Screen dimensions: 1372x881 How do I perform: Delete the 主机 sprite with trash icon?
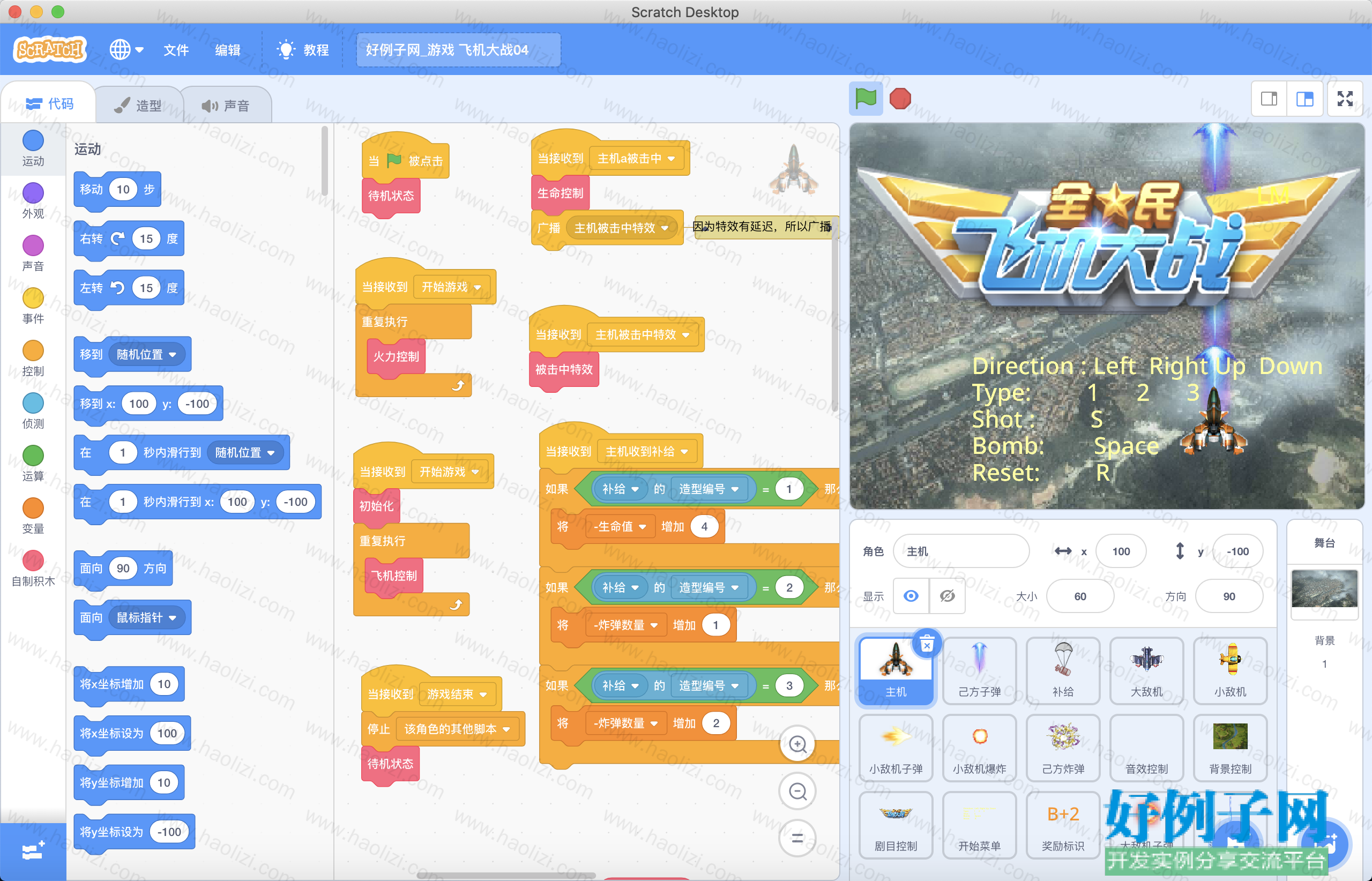tap(927, 644)
